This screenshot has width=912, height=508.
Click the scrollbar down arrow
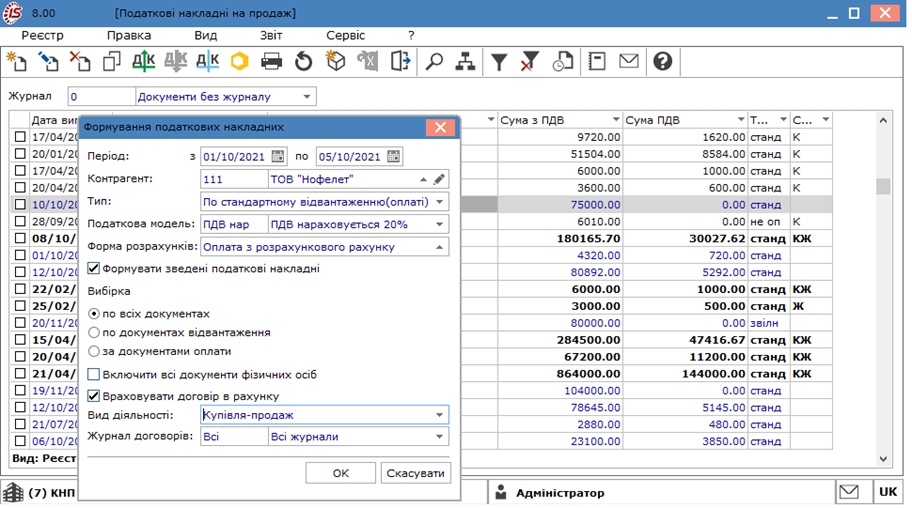click(x=883, y=459)
